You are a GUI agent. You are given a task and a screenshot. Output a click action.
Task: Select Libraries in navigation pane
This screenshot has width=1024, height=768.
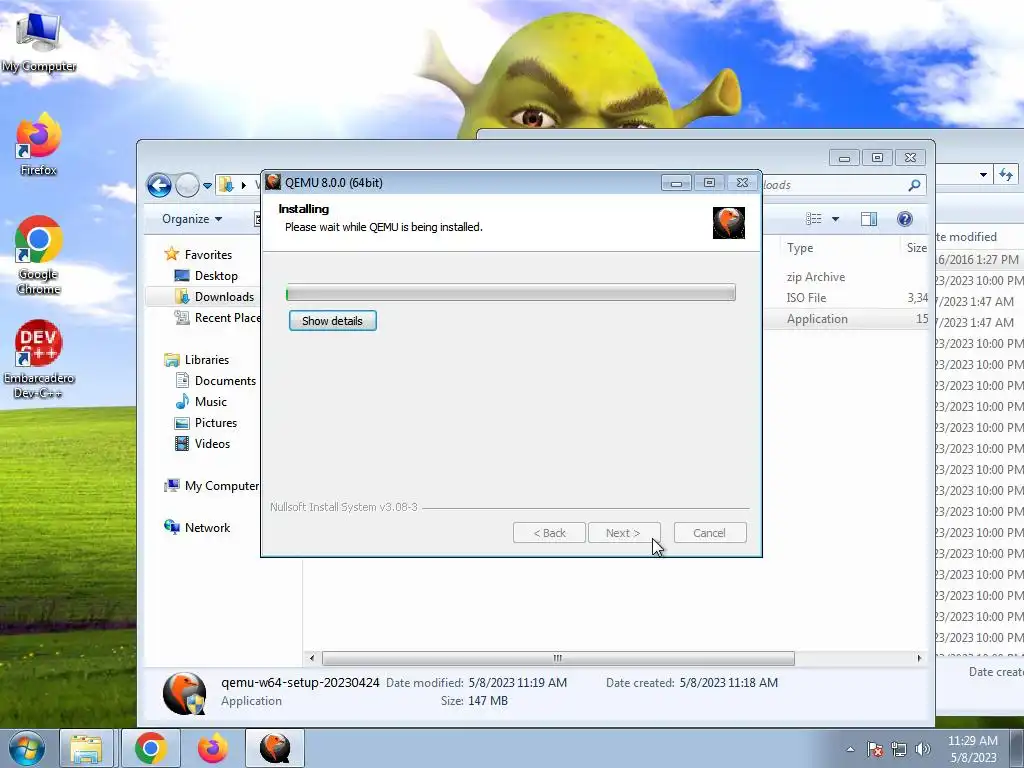(197, 360)
